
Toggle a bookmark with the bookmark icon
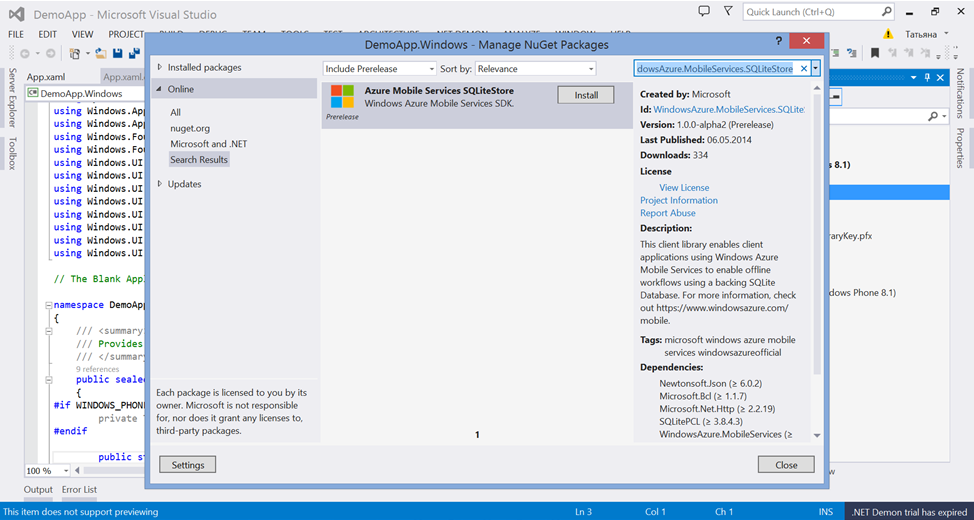click(875, 53)
